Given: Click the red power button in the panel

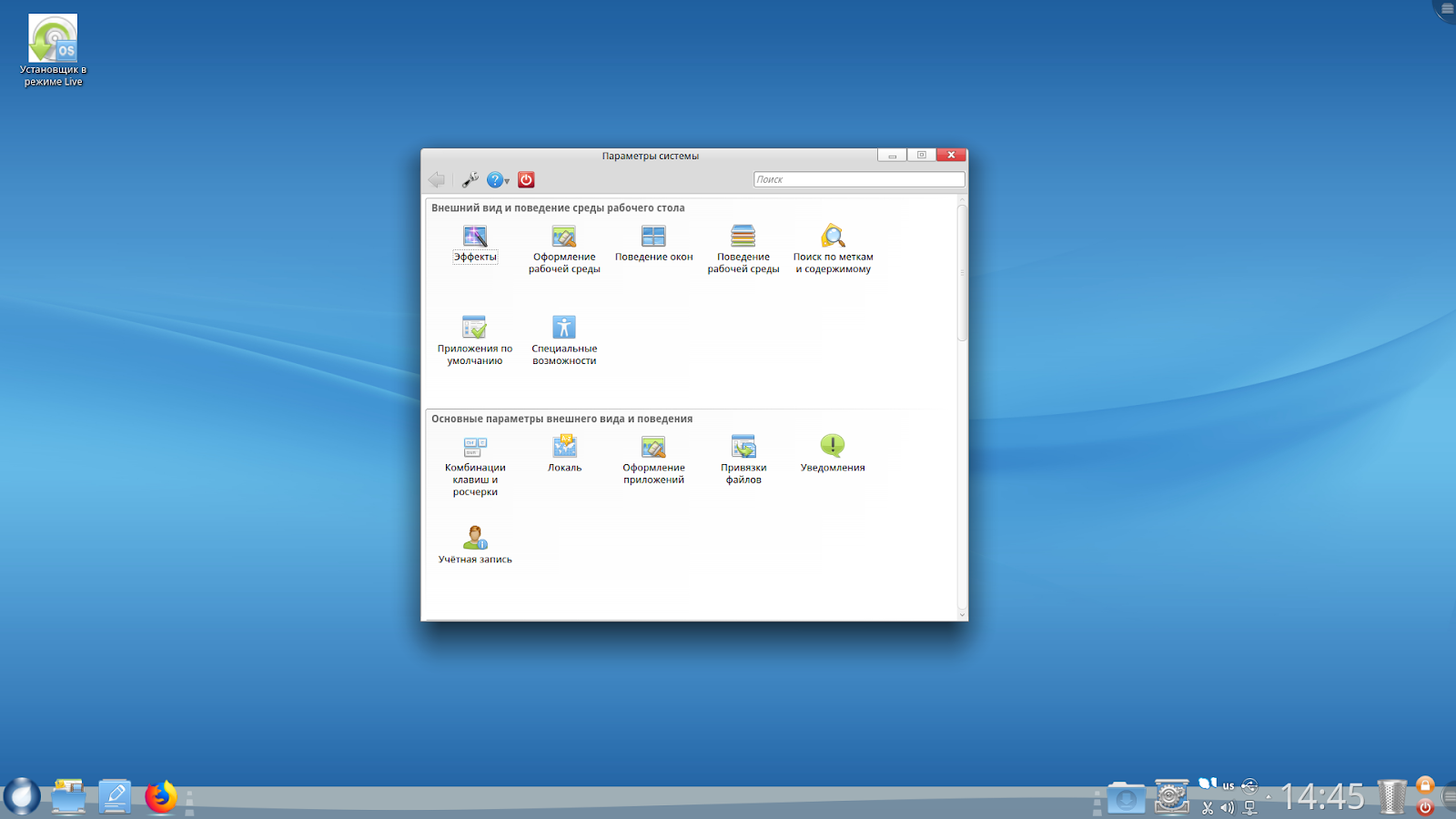Looking at the screenshot, I should pos(1425,806).
